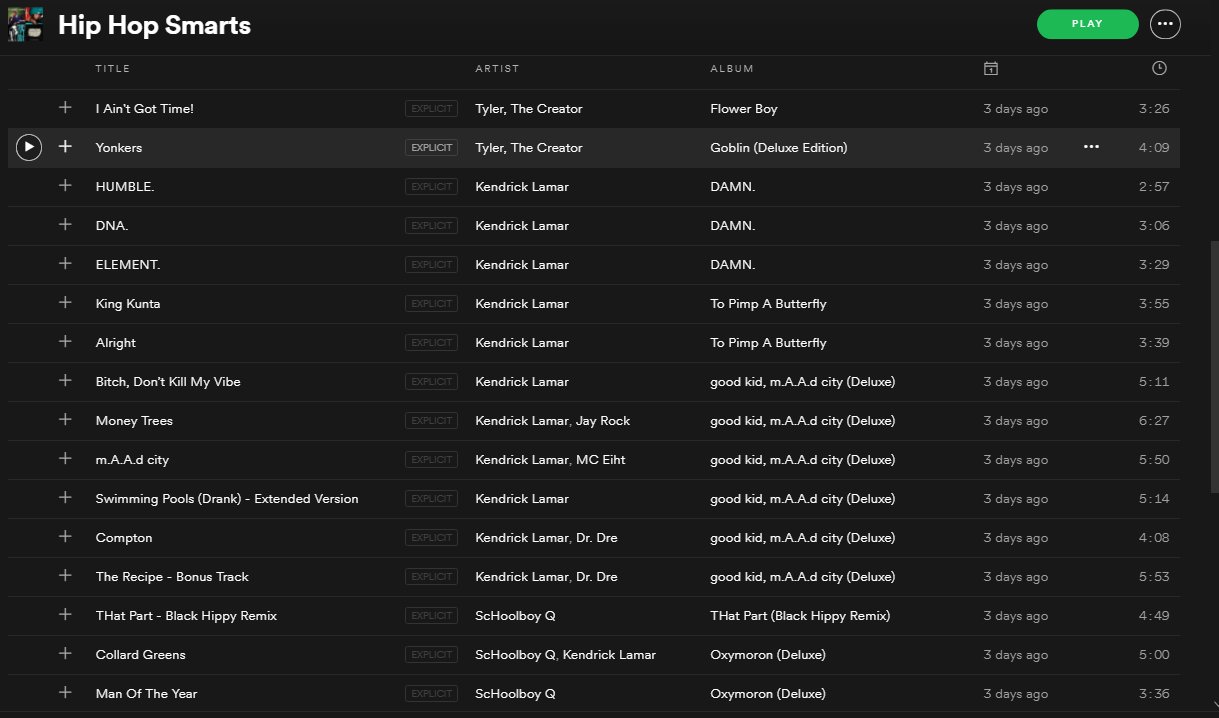The height and width of the screenshot is (718, 1219).
Task: Select the ELEMENT. track title
Action: pos(128,265)
